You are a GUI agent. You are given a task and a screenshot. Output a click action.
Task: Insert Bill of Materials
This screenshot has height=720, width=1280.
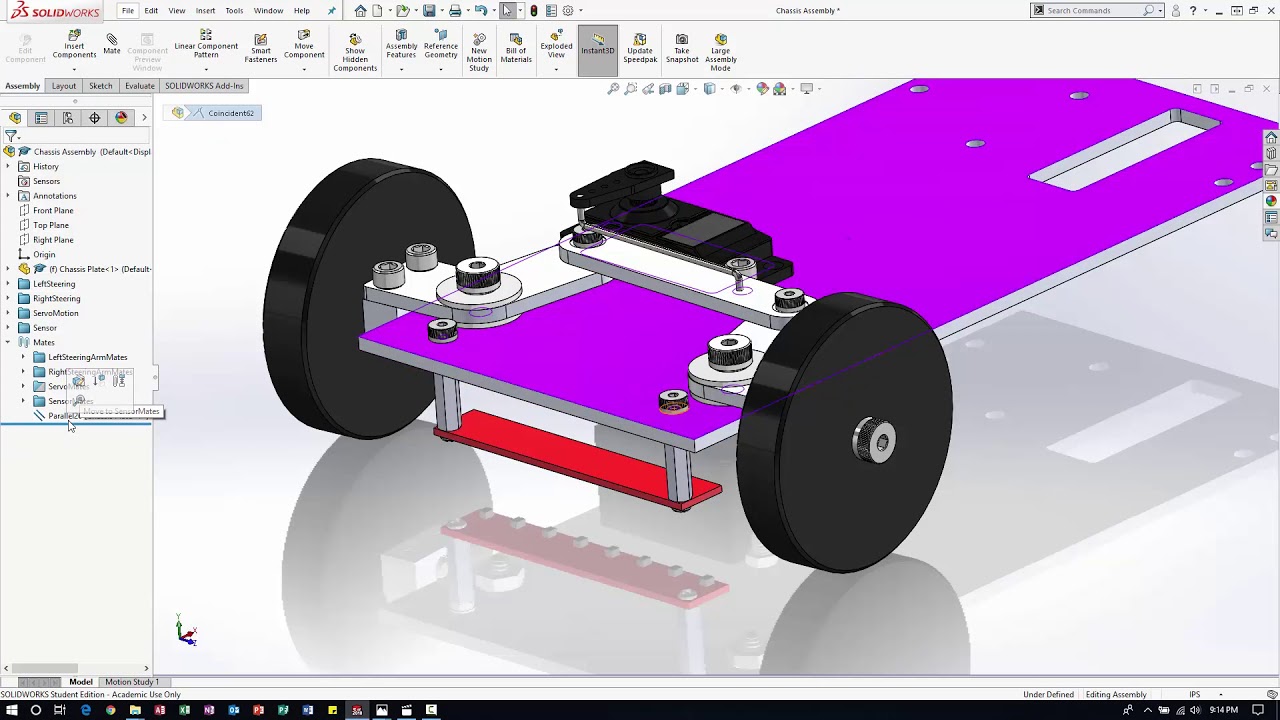pyautogui.click(x=516, y=47)
